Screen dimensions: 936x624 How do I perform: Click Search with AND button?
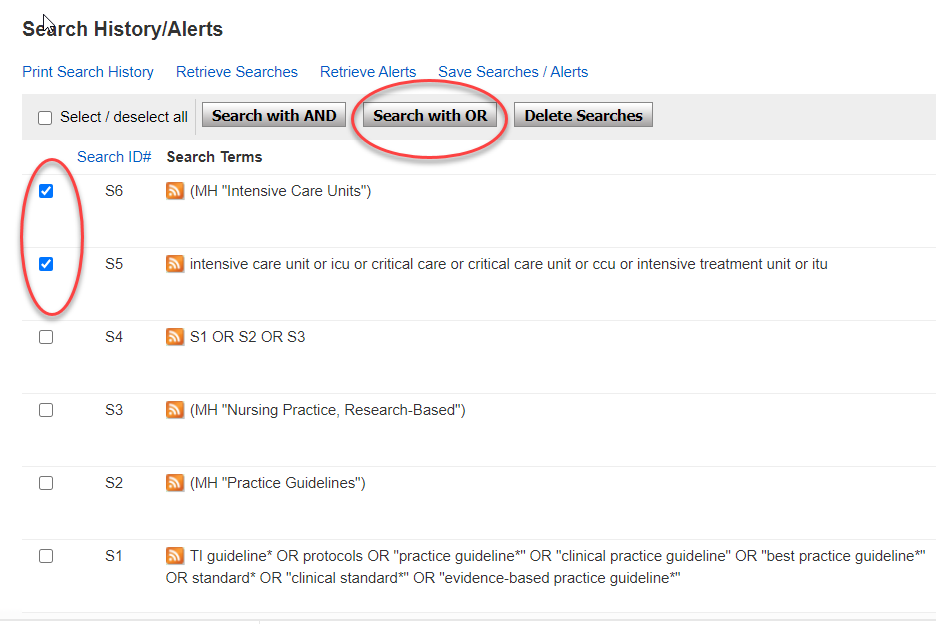(274, 116)
